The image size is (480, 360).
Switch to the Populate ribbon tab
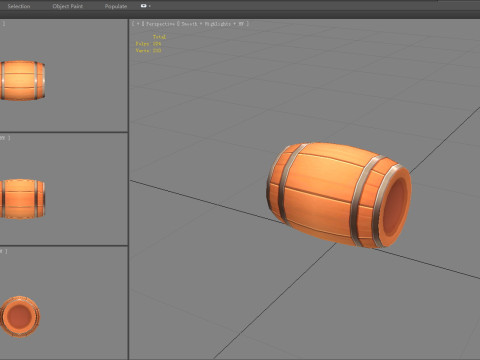(x=116, y=6)
